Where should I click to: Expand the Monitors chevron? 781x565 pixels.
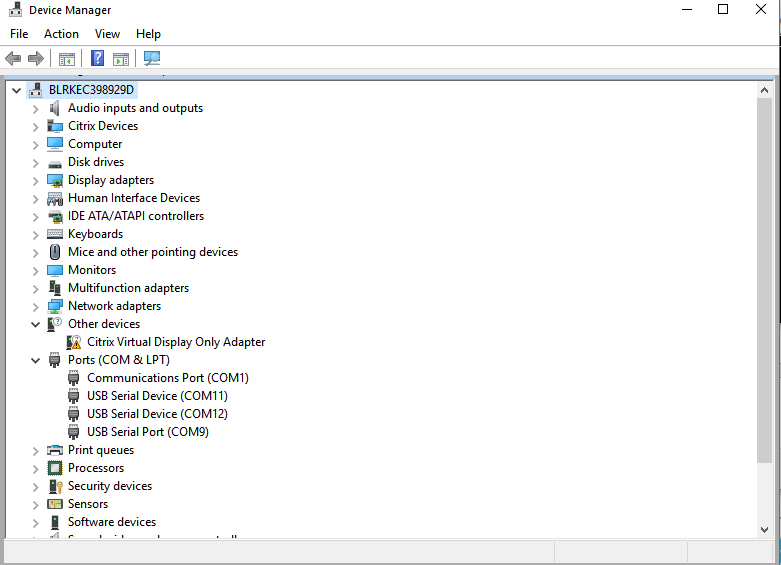tap(35, 271)
